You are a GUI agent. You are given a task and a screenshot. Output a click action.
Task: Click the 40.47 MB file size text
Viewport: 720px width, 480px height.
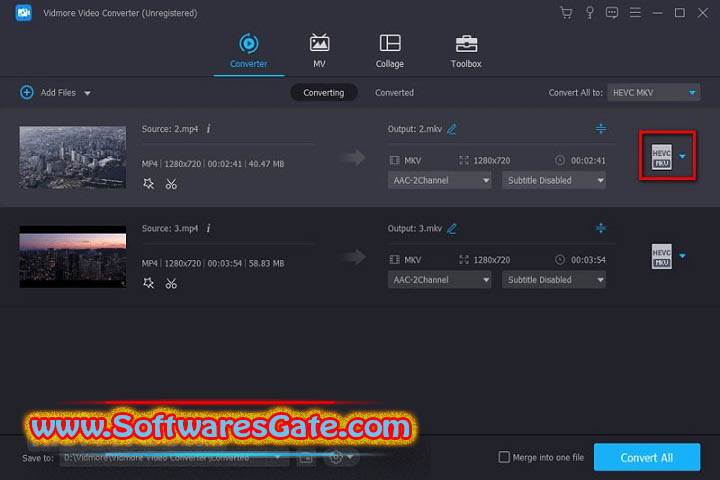tap(266, 164)
